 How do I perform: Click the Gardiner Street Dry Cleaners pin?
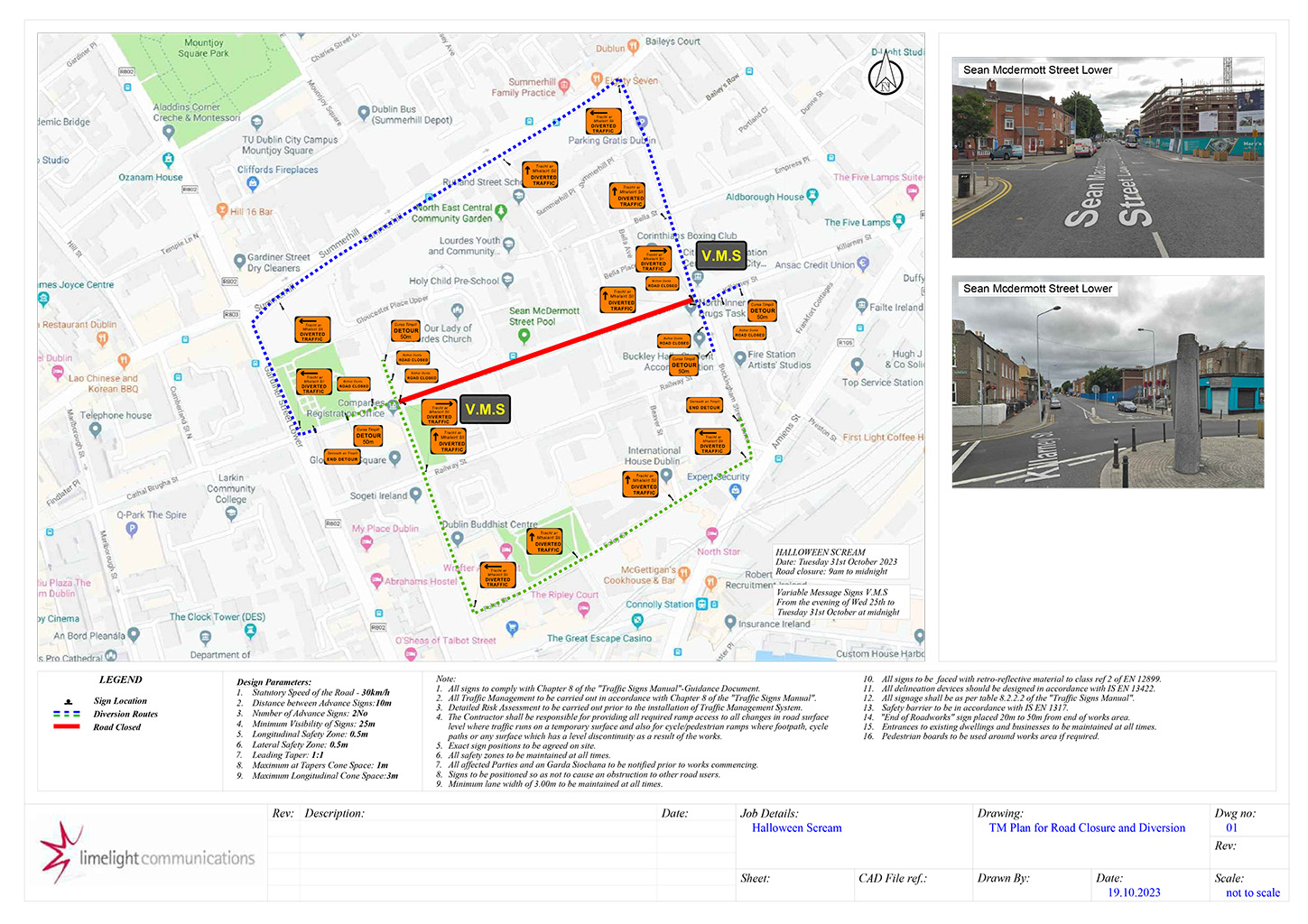pyautogui.click(x=239, y=262)
